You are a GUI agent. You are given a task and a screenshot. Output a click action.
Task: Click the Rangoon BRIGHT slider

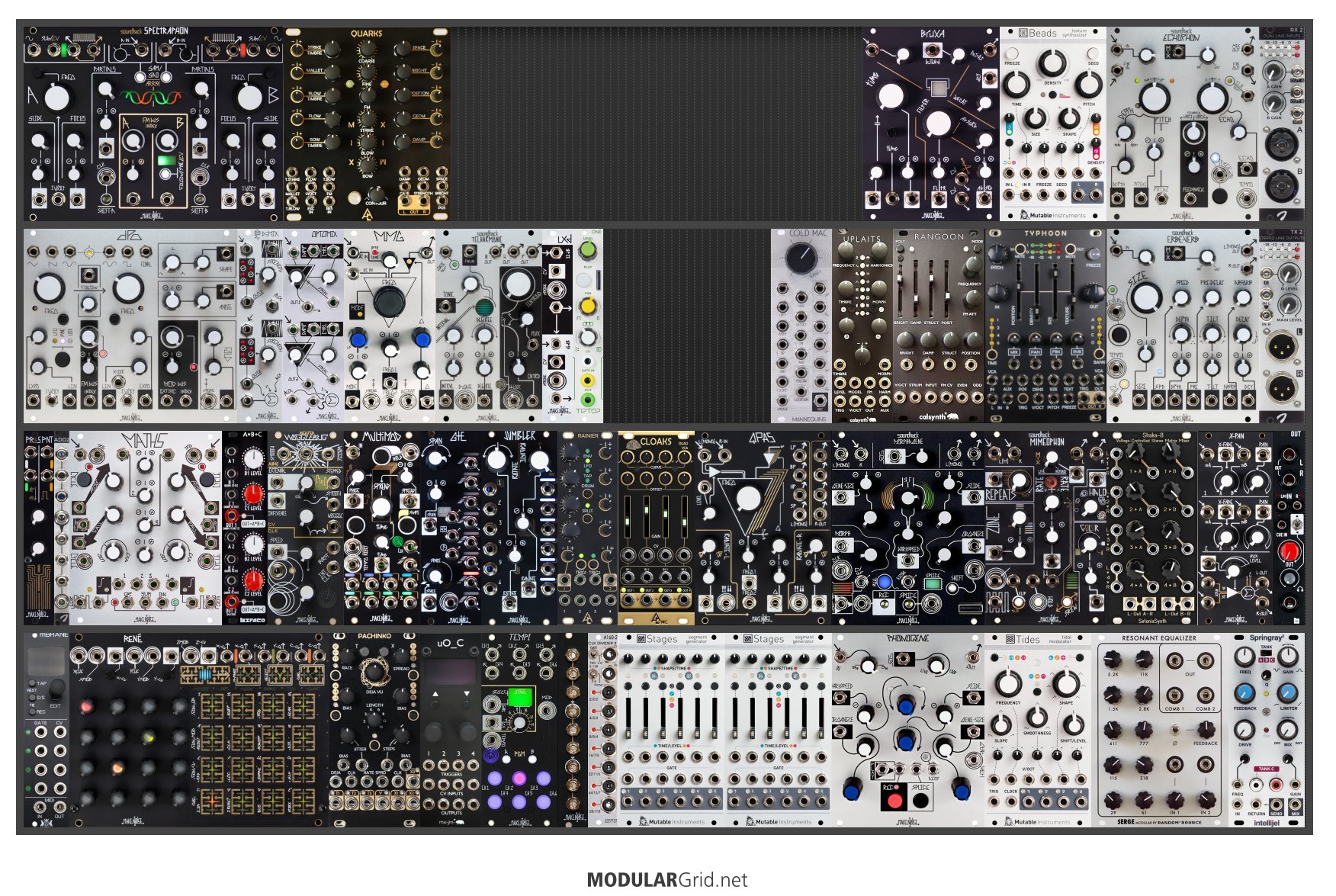[x=901, y=288]
